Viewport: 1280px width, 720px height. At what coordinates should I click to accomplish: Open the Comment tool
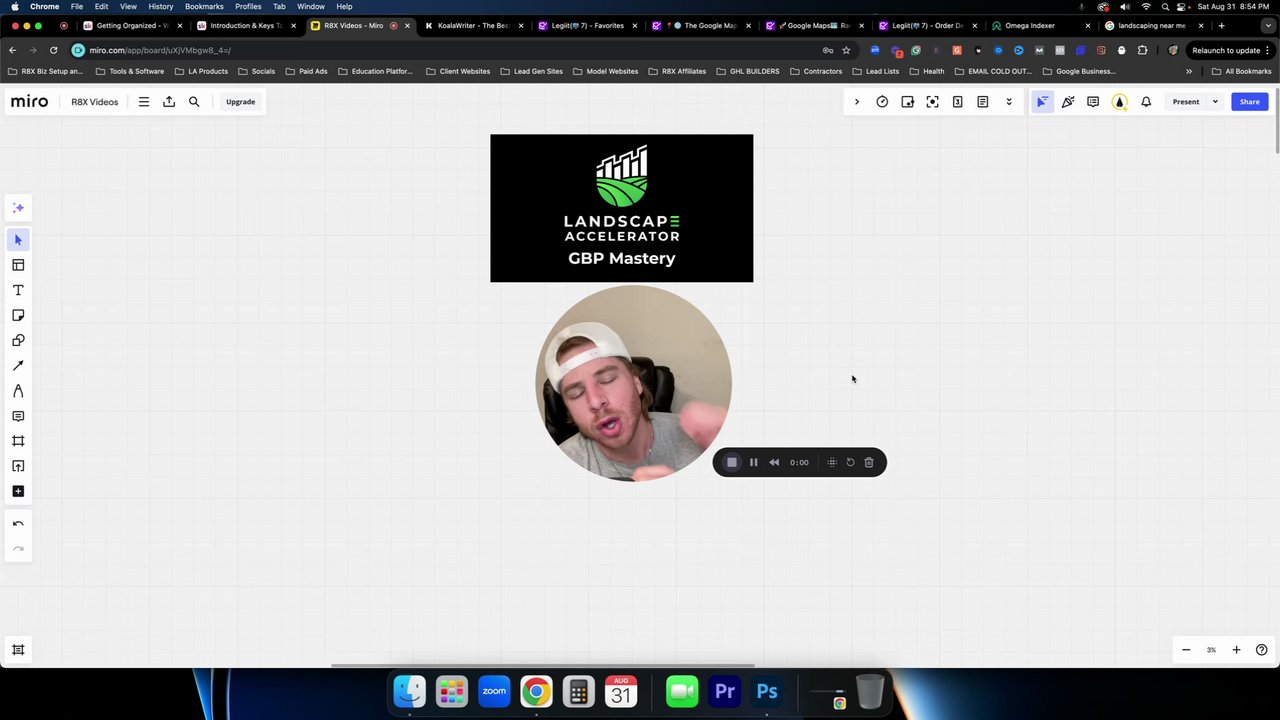click(x=18, y=416)
